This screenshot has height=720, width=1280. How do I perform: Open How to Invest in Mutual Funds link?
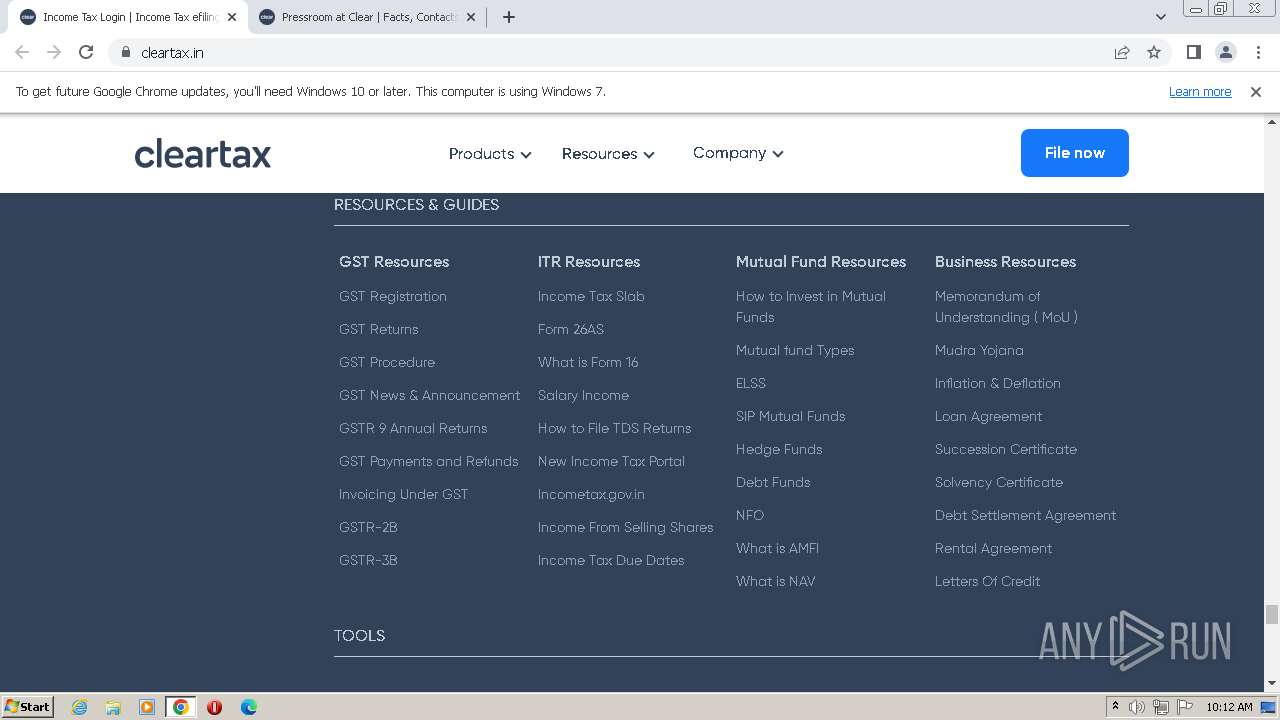coord(811,306)
